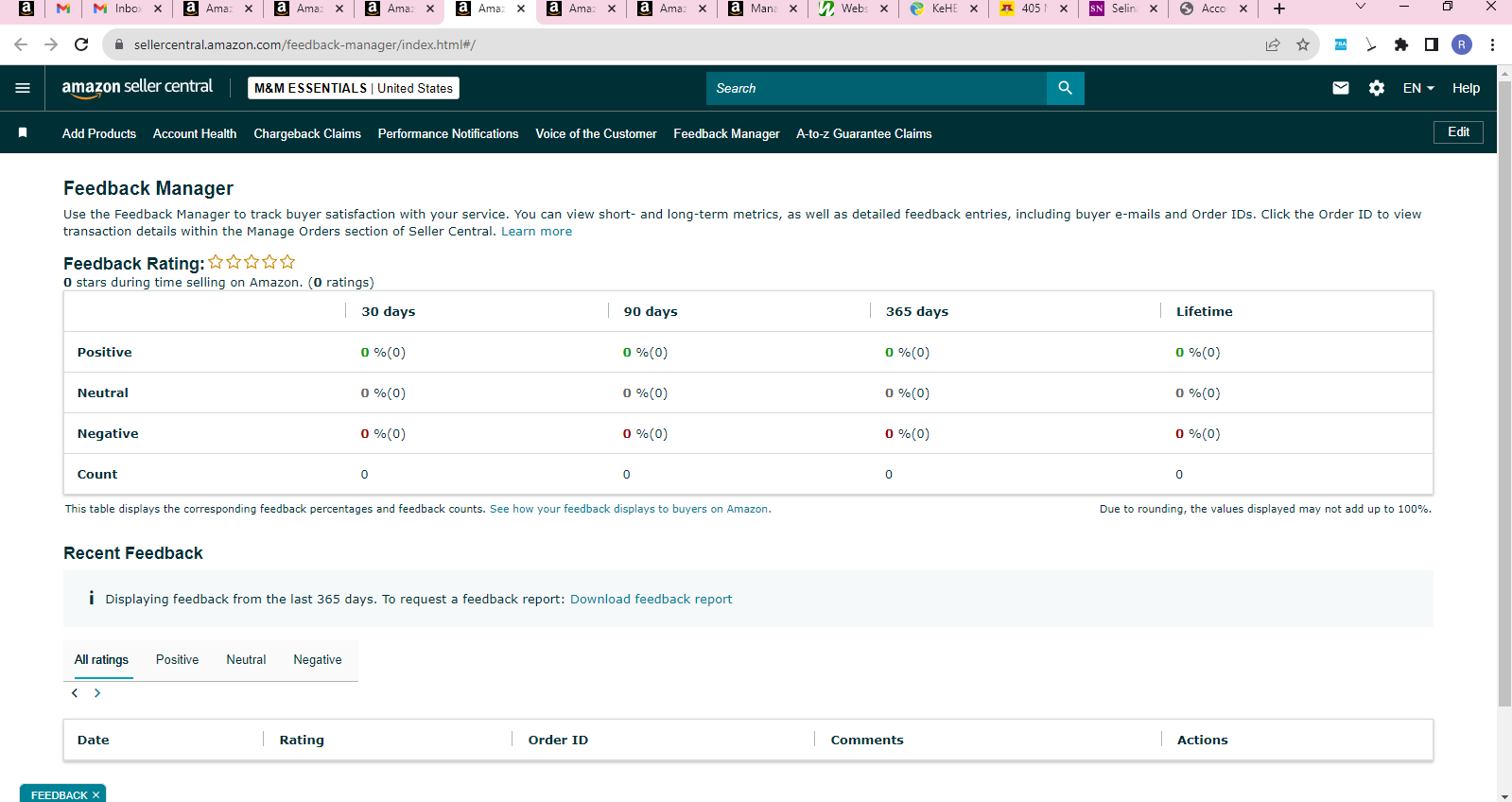Viewport: 1512px width, 802px height.
Task: Close the Acco tab
Action: point(1243,9)
